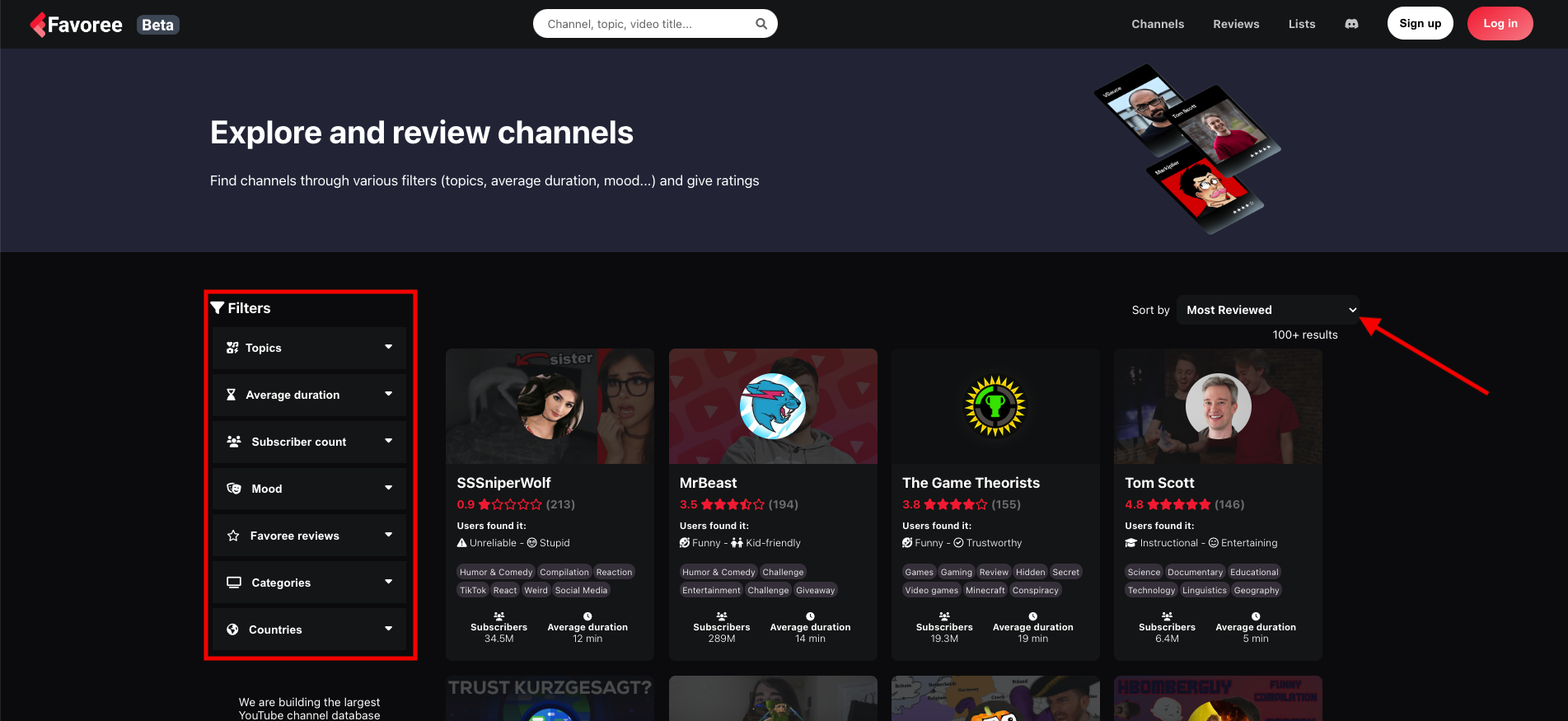
Task: Open The Game Theorists channel title
Action: click(x=971, y=483)
